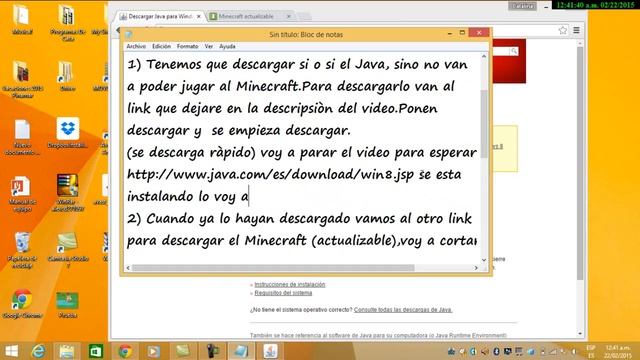Switch to the Descargar Java para Windows tab

(x=159, y=16)
